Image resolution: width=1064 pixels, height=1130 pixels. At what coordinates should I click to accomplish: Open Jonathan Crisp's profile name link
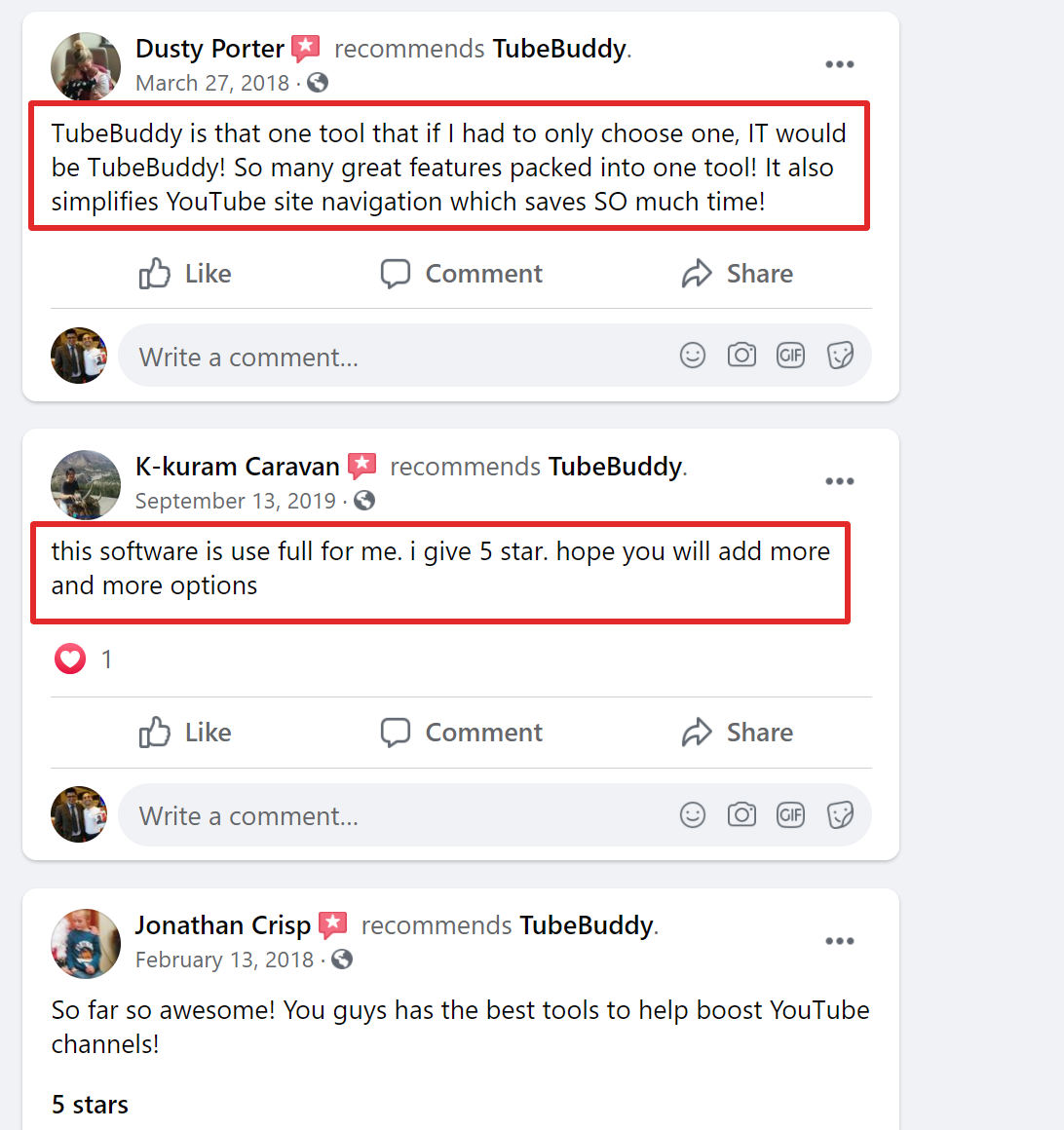pos(222,925)
